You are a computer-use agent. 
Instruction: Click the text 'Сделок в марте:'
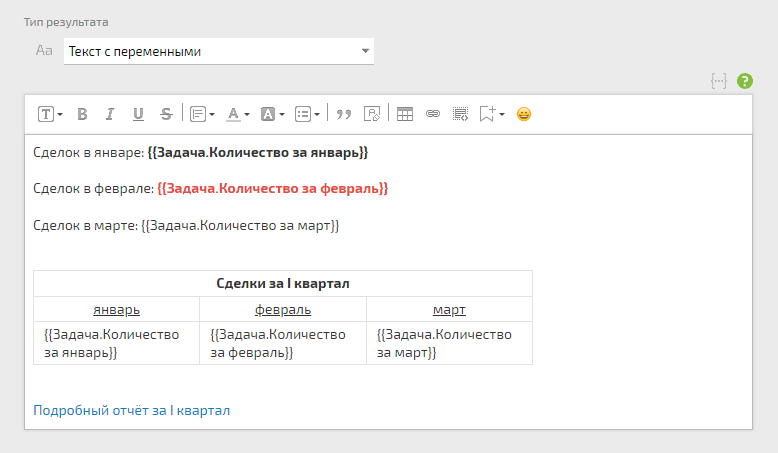tap(85, 226)
